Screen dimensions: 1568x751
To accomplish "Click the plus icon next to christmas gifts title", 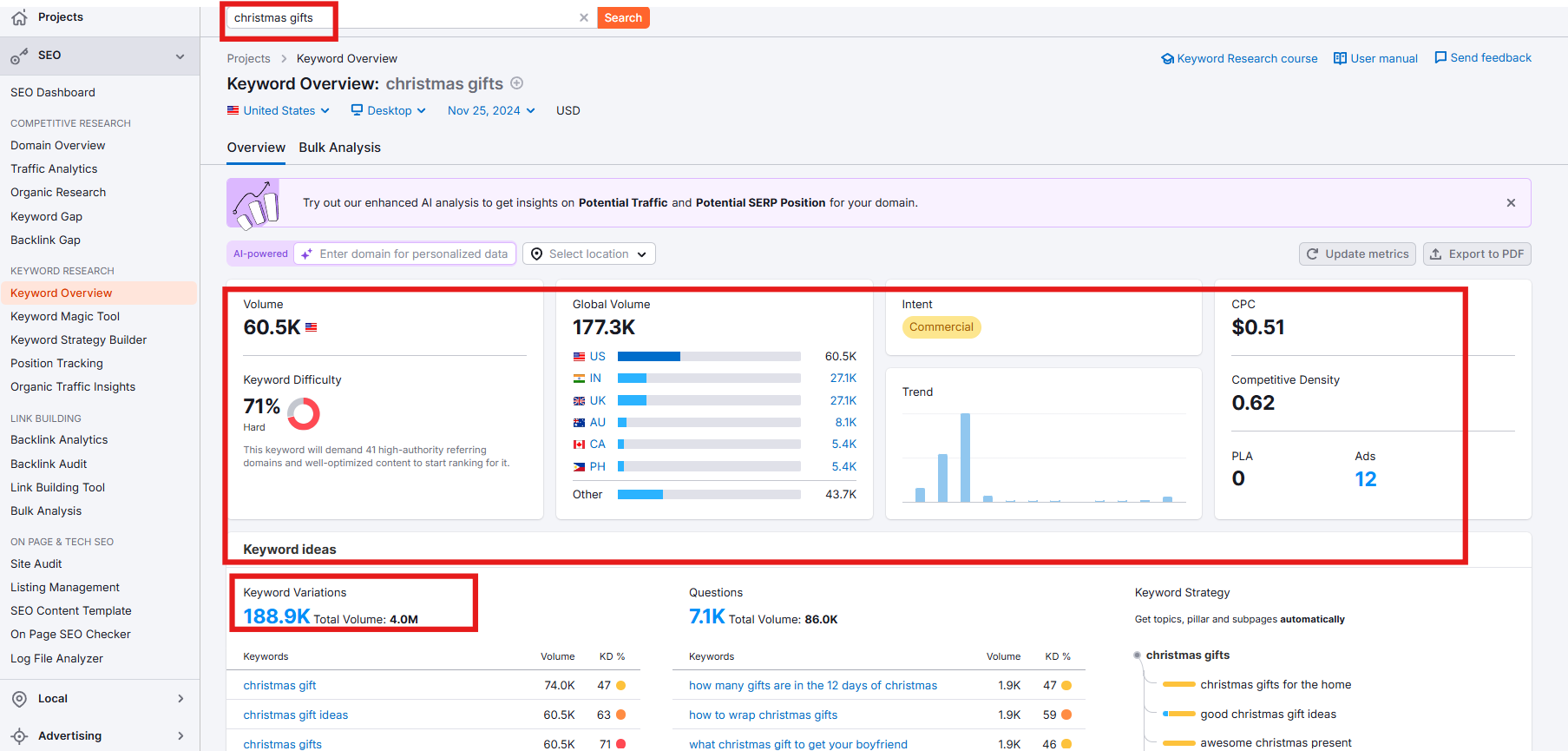I will 517,83.
